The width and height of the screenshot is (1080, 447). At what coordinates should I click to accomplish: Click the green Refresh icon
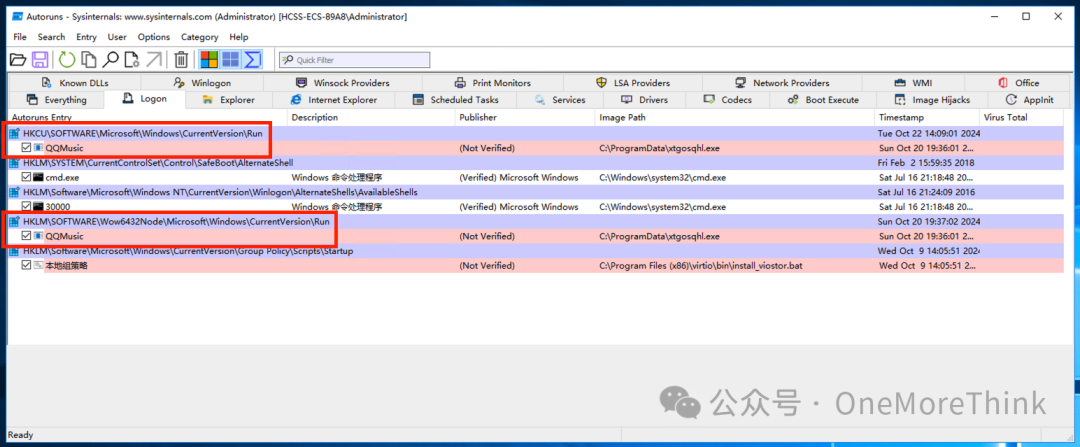(67, 60)
